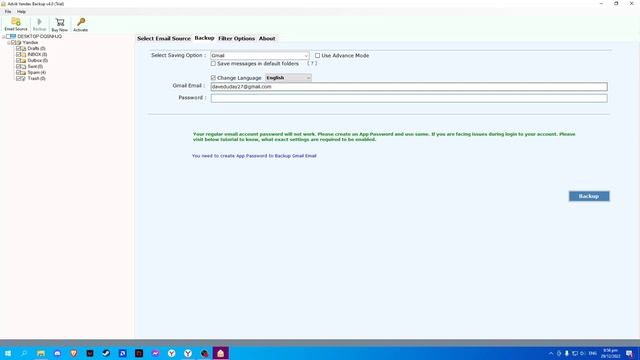Launch Brave browser from the taskbar

coord(73,353)
